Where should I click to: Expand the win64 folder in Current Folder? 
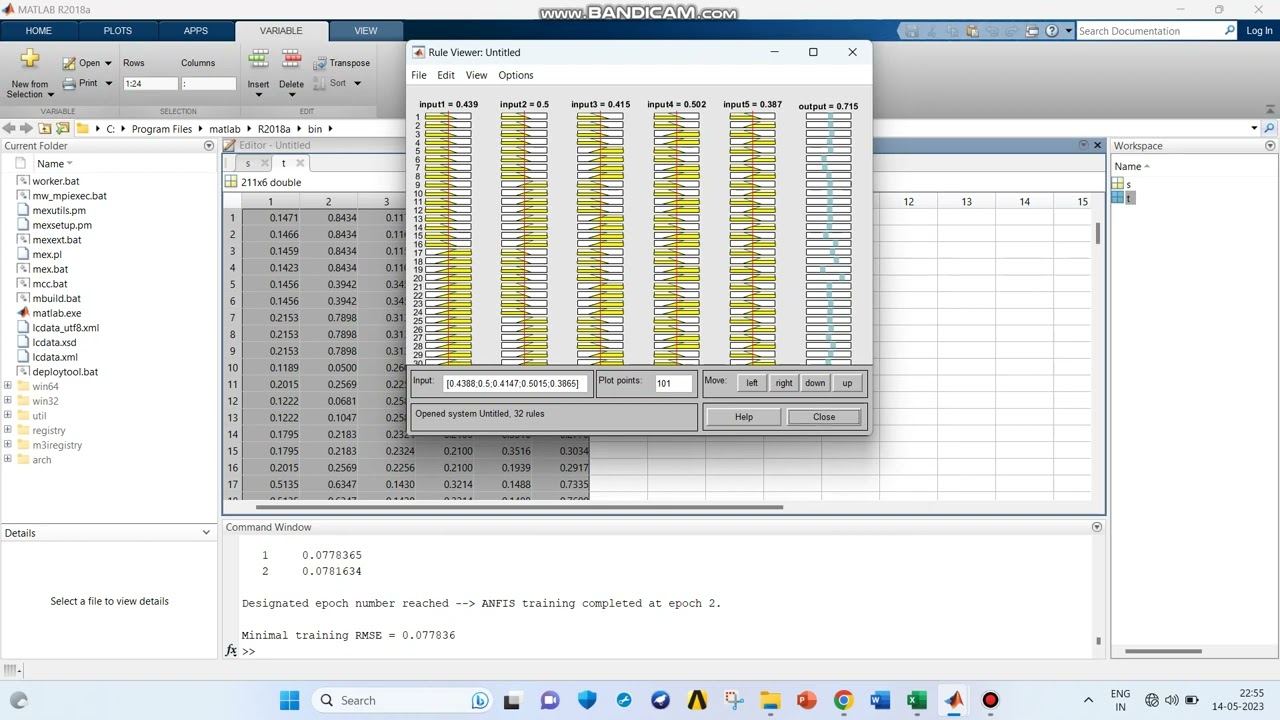click(8, 386)
